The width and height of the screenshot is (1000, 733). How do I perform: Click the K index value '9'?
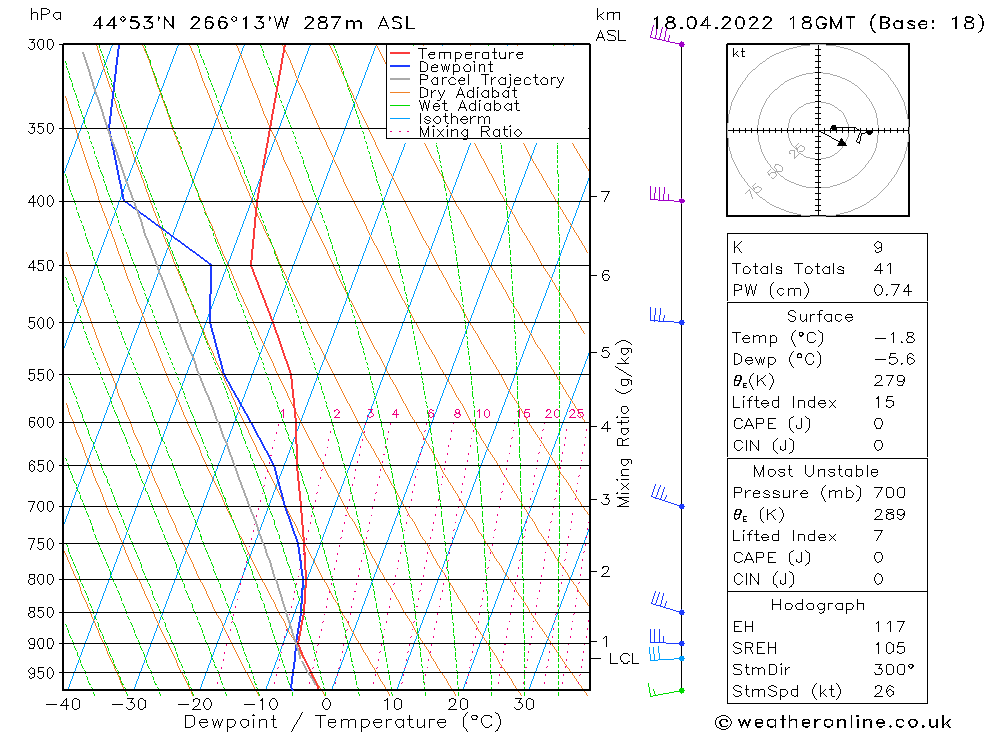[x=879, y=248]
